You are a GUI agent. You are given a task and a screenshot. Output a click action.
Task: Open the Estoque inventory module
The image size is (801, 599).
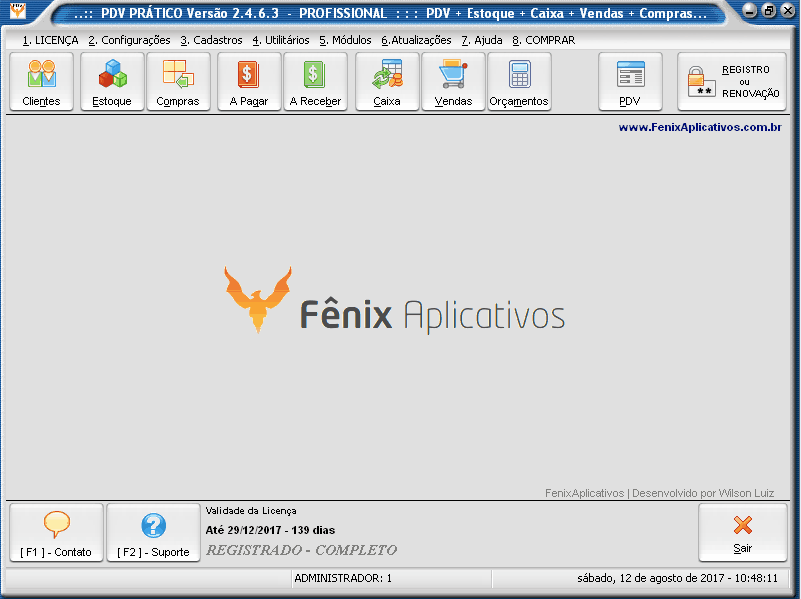point(112,82)
